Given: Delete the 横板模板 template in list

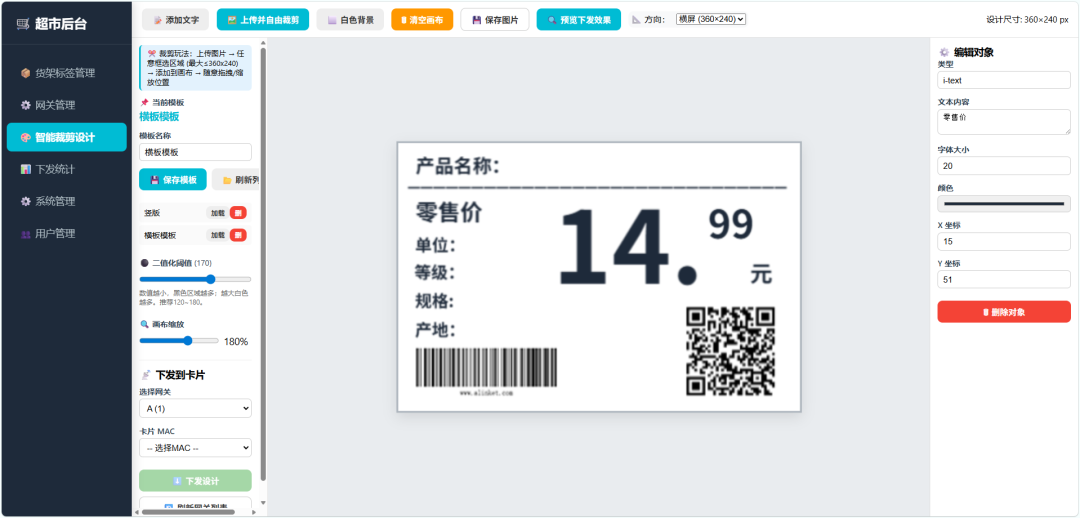Looking at the screenshot, I should (x=238, y=236).
